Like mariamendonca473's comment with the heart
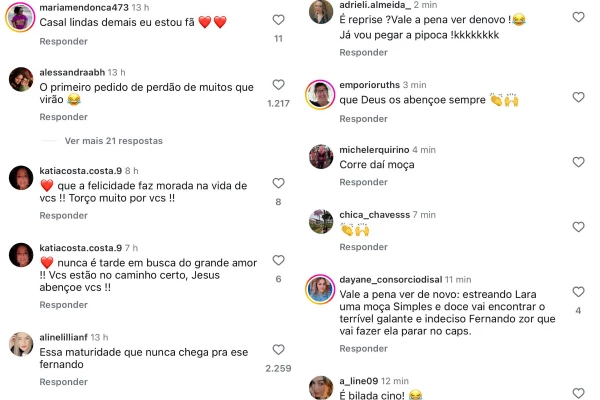The height and width of the screenshot is (400, 600). pyautogui.click(x=278, y=20)
